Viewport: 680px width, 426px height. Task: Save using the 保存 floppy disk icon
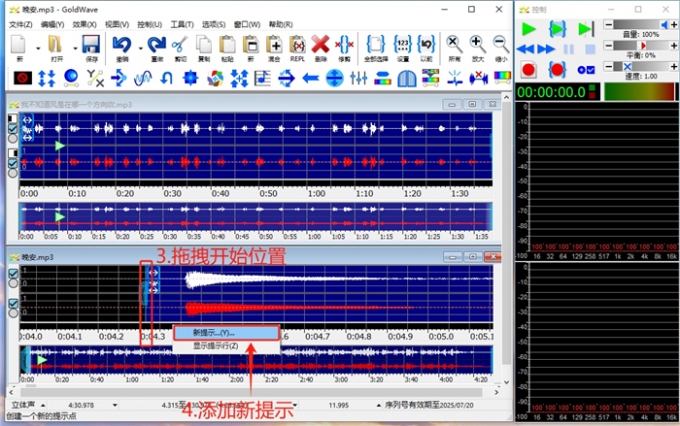coord(91,45)
